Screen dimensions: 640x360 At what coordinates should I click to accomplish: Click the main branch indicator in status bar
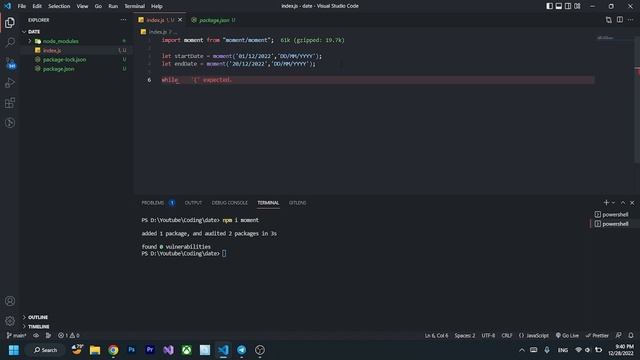[17, 336]
